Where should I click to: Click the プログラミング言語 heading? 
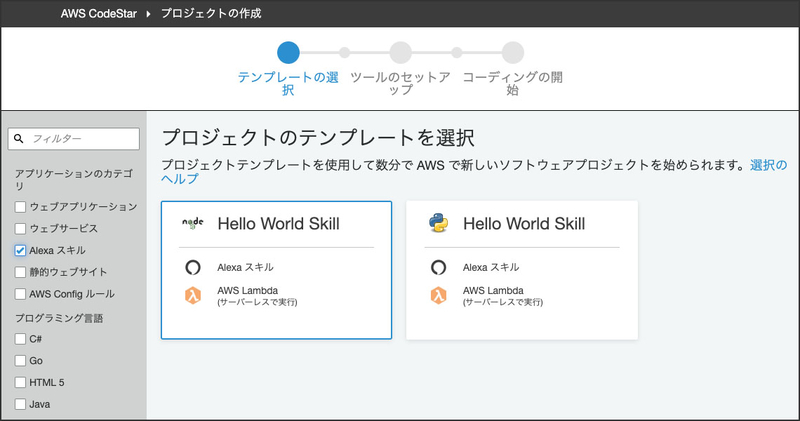click(x=59, y=318)
